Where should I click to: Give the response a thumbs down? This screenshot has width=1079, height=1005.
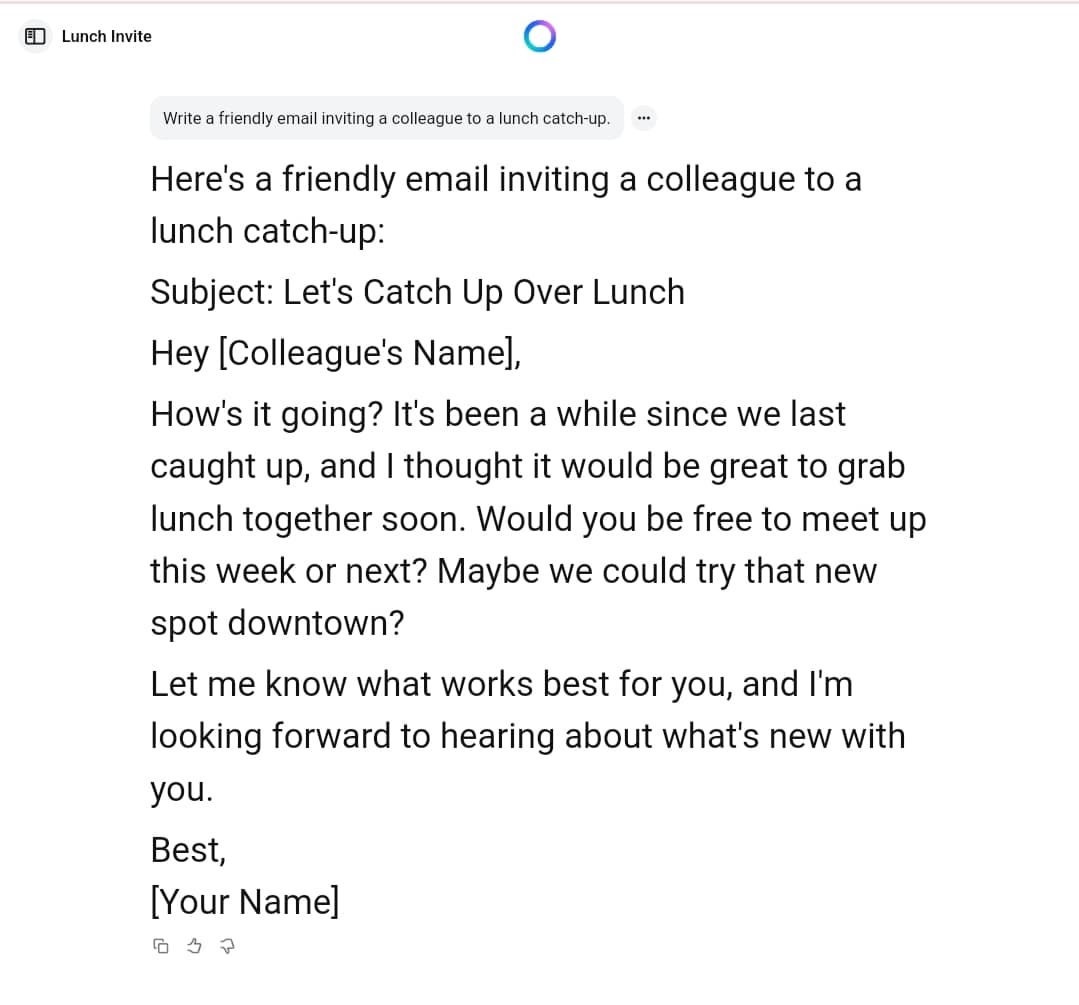pyautogui.click(x=227, y=945)
